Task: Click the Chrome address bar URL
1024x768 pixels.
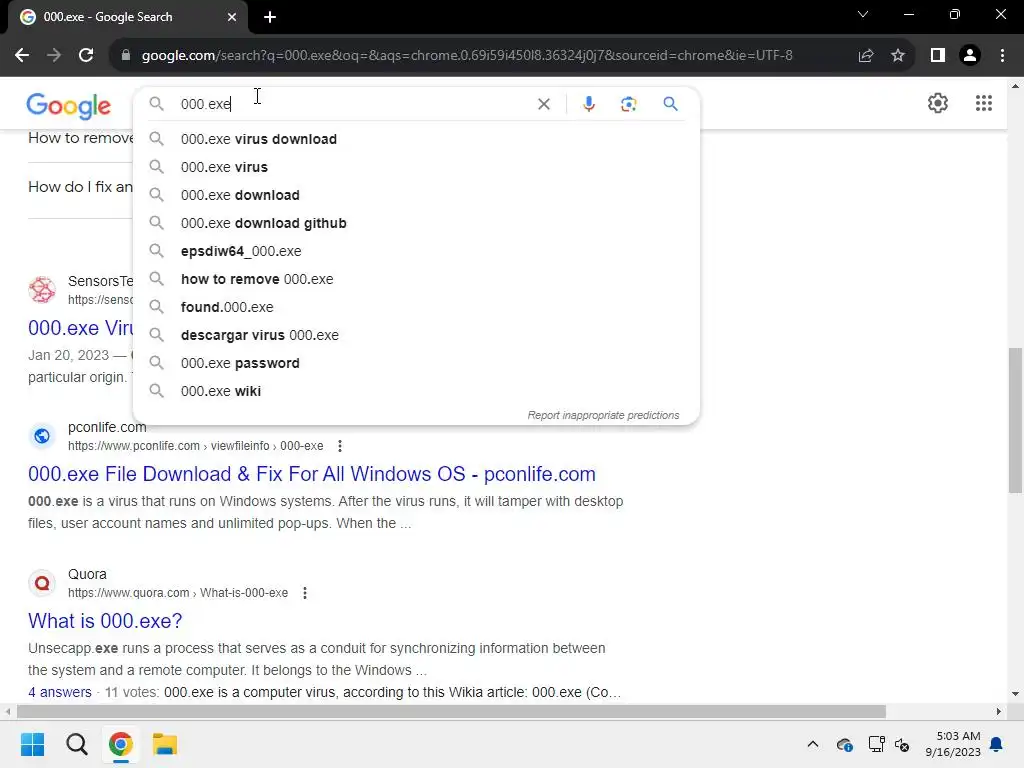Action: point(467,56)
